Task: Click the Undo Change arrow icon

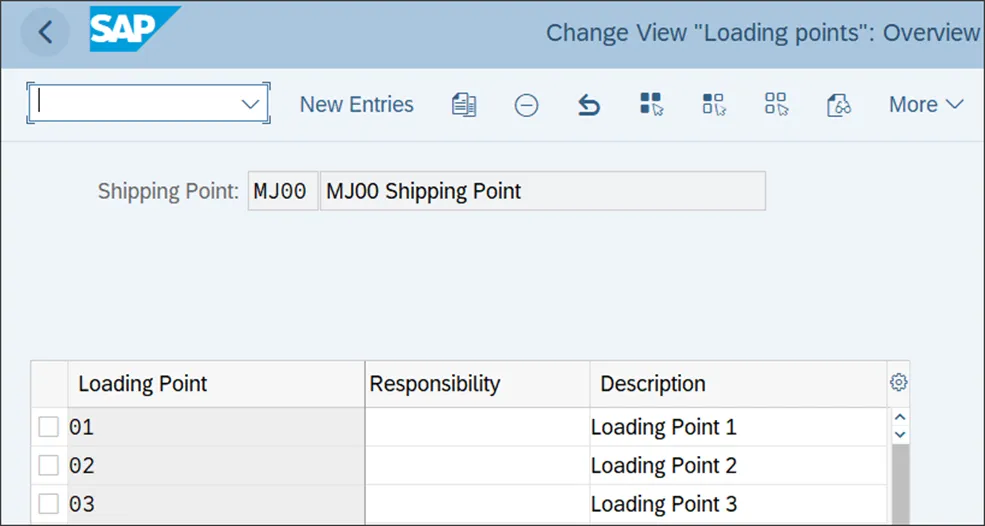Action: point(589,105)
